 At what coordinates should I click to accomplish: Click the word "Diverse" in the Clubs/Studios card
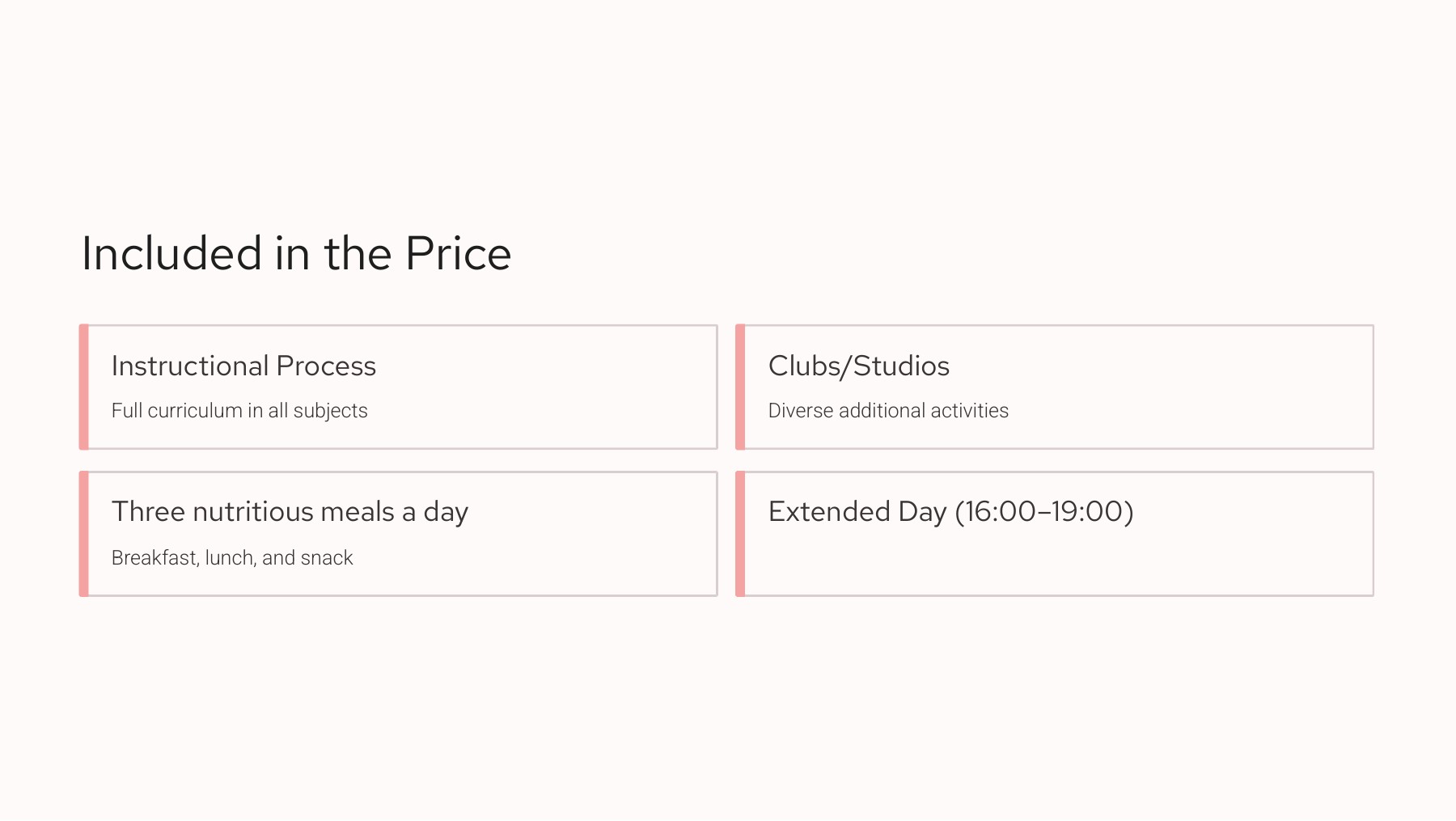[800, 411]
